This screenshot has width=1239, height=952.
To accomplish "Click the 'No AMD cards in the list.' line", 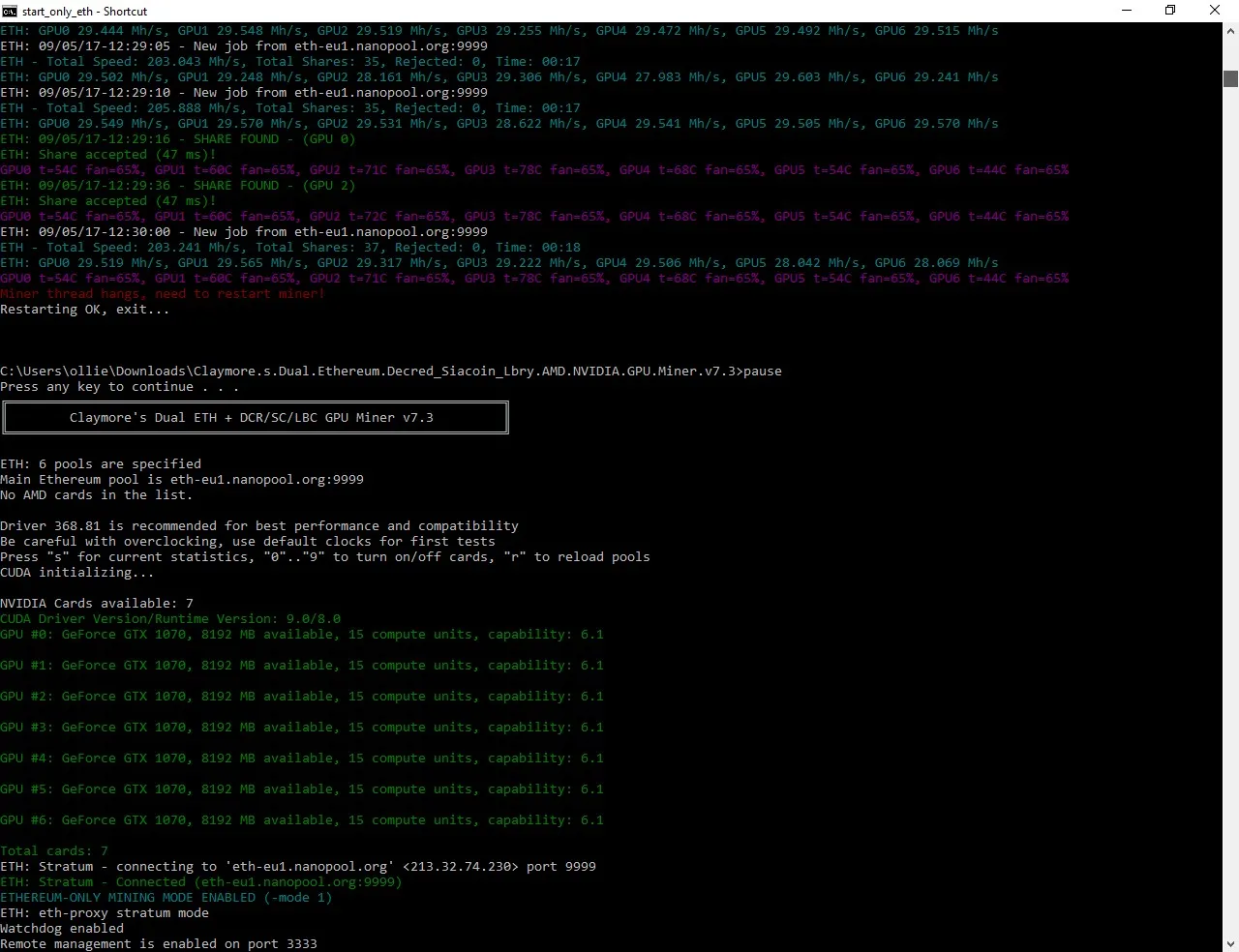I will [97, 495].
